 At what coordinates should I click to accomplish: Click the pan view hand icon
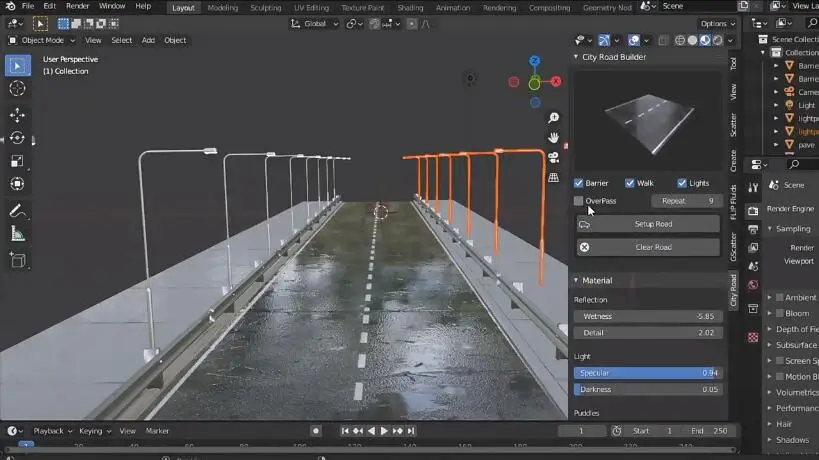[x=554, y=137]
